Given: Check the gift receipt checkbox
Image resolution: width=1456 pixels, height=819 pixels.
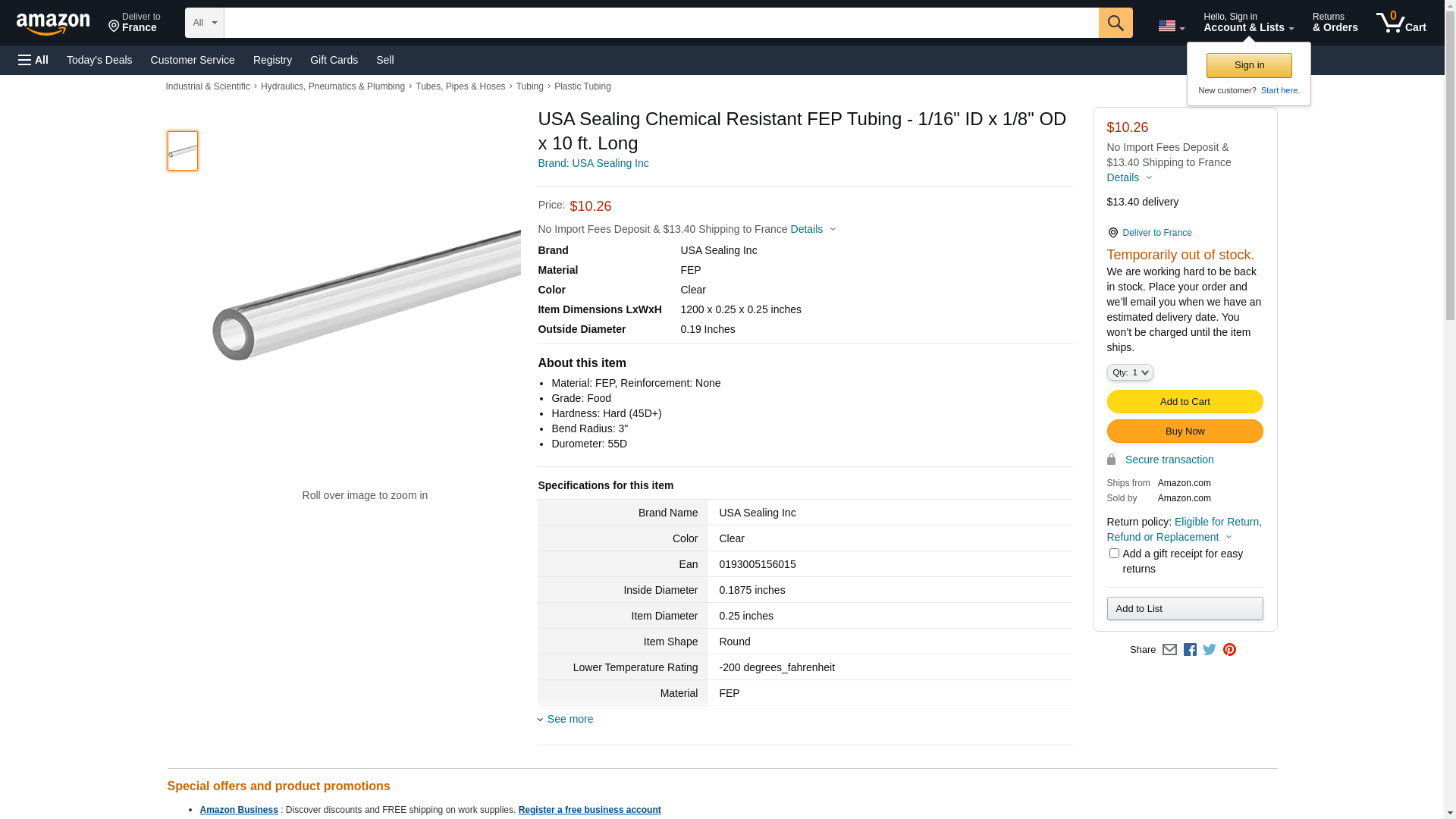Looking at the screenshot, I should 1114,554.
